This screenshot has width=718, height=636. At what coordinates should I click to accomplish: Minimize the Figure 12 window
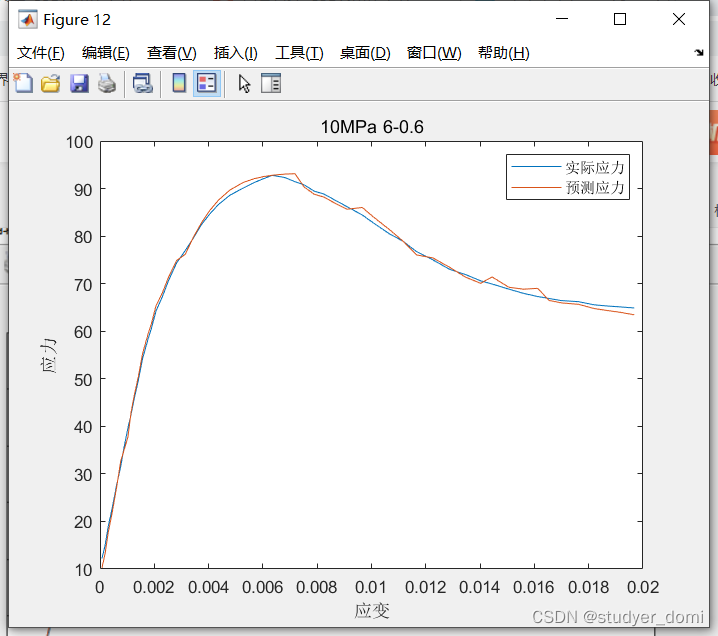point(562,19)
